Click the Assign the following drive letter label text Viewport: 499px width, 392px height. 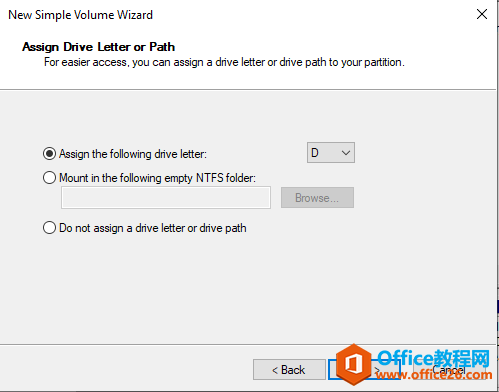pos(133,154)
